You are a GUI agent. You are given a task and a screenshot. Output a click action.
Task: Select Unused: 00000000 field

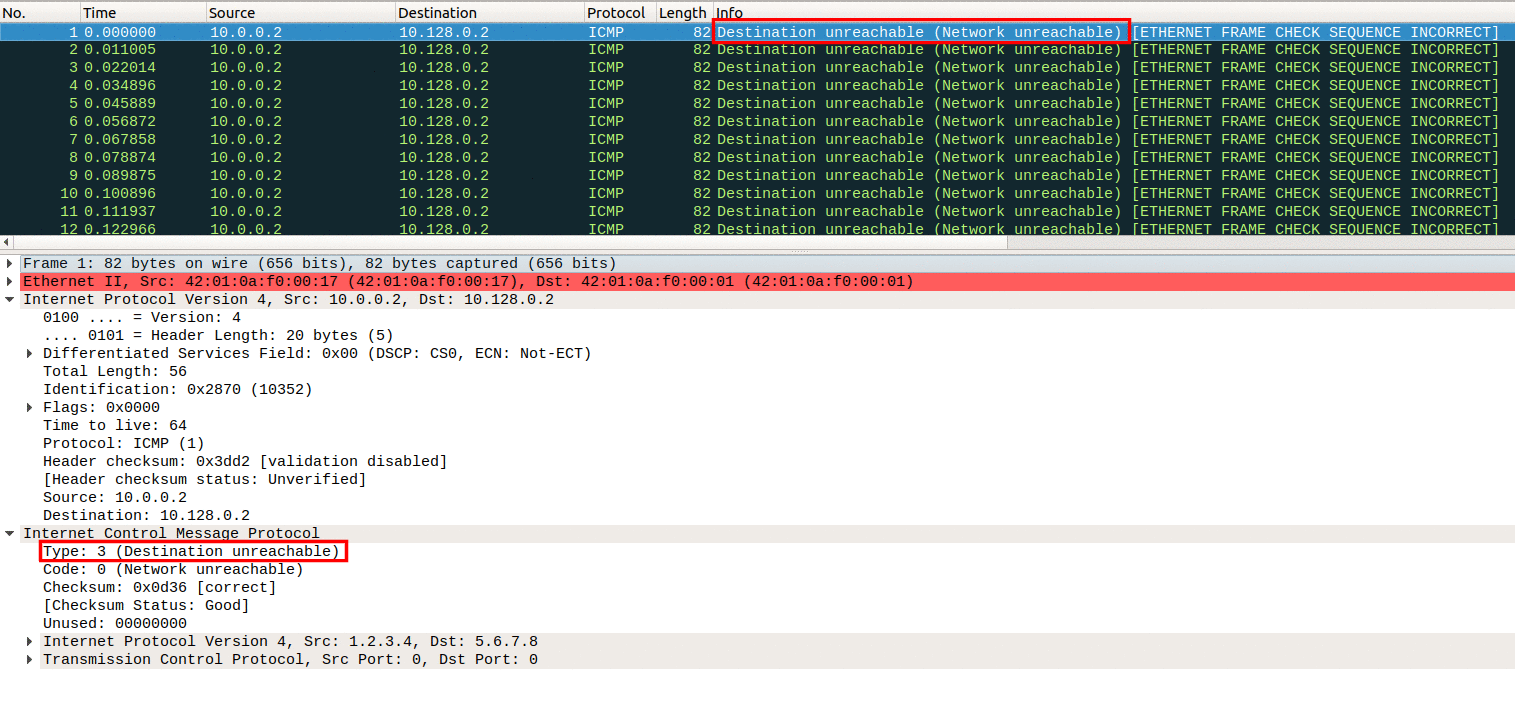coord(115,624)
